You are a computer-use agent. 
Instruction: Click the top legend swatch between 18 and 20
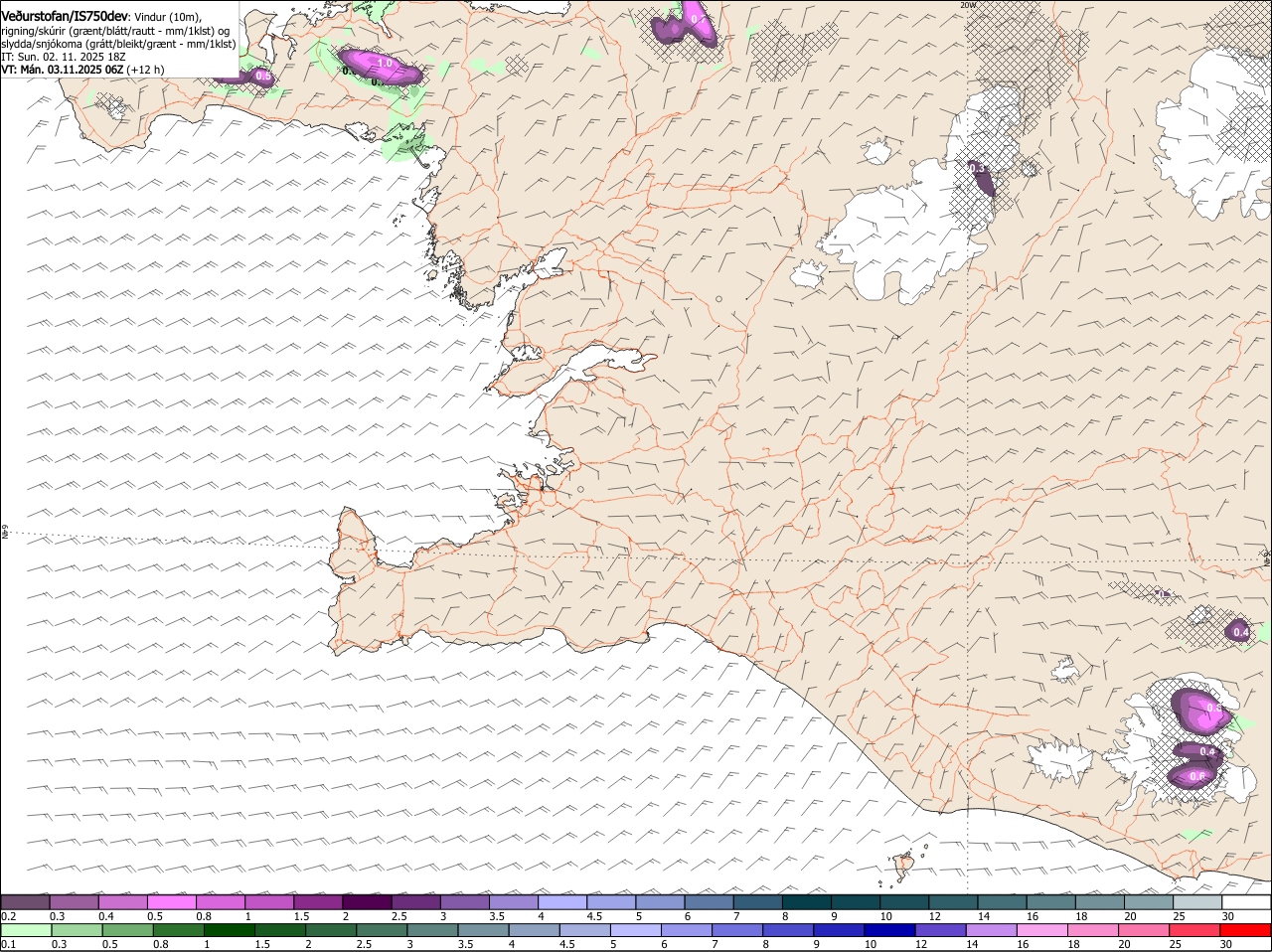(1100, 902)
